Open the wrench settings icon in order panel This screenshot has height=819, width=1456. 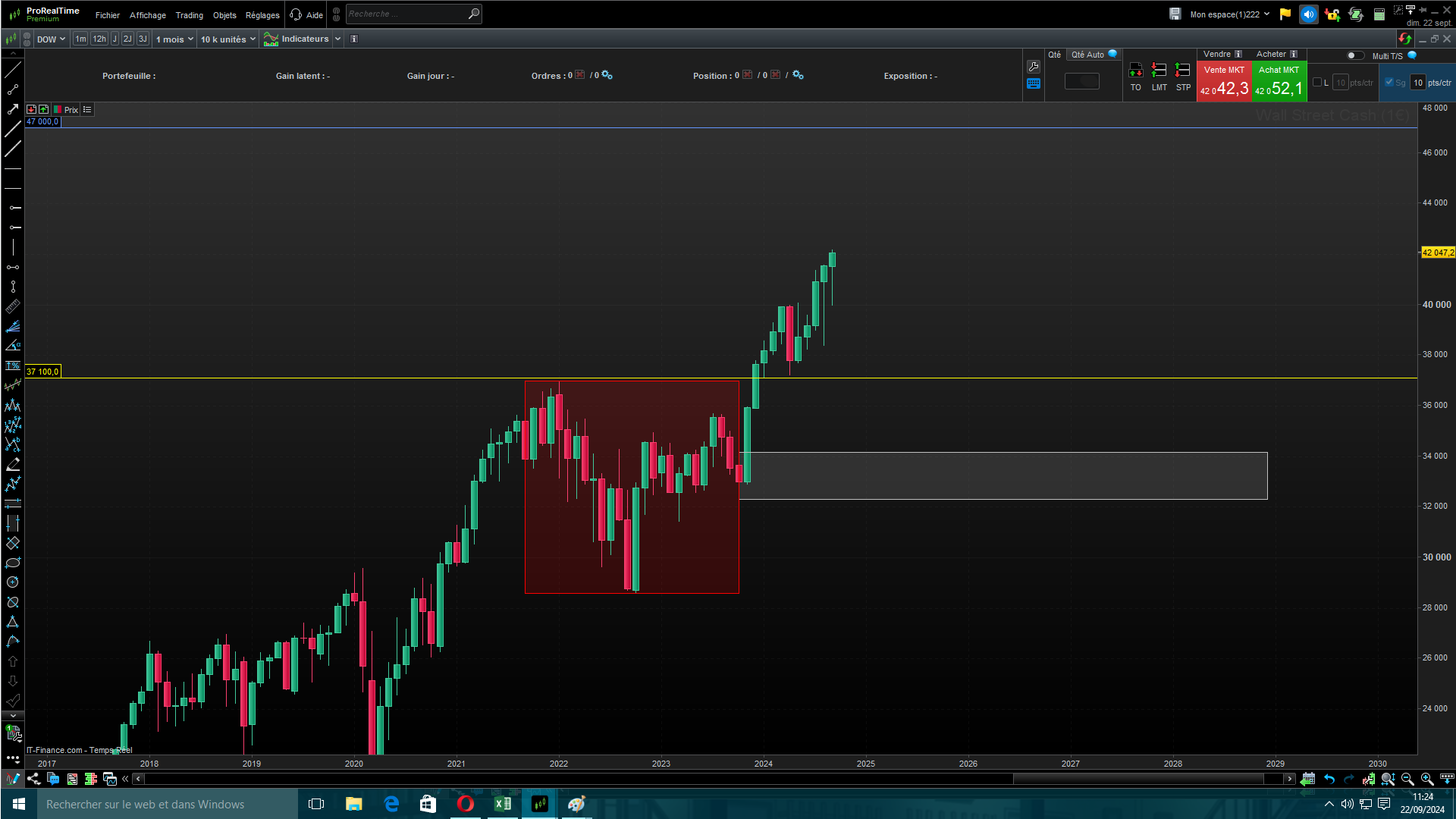tap(1033, 67)
